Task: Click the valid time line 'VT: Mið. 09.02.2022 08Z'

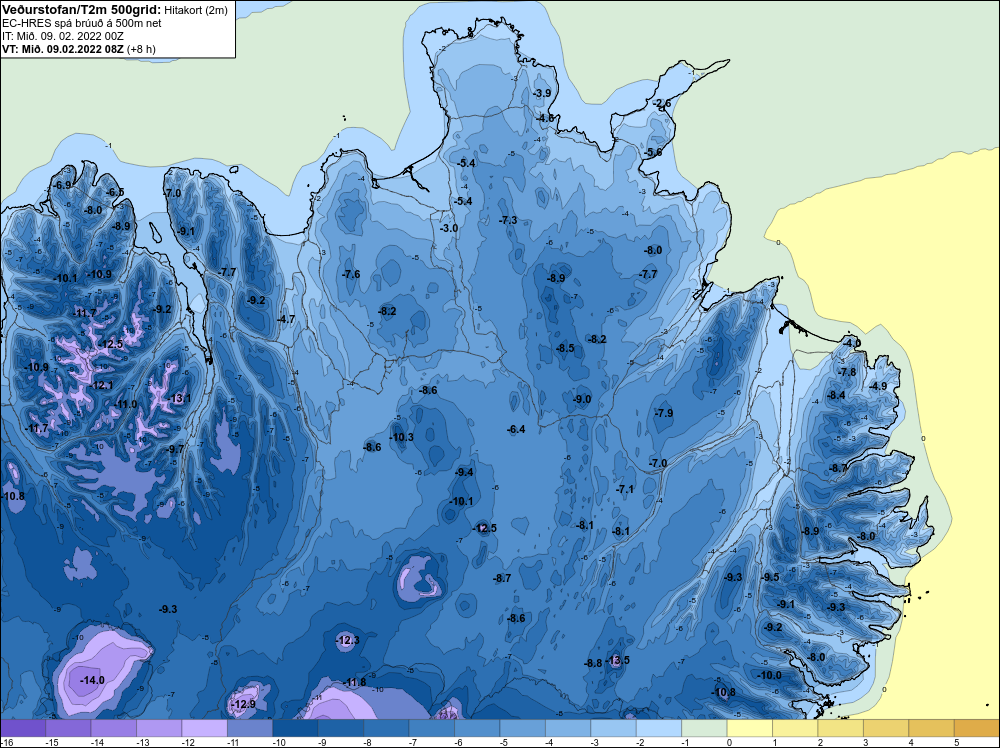Action: [x=63, y=49]
